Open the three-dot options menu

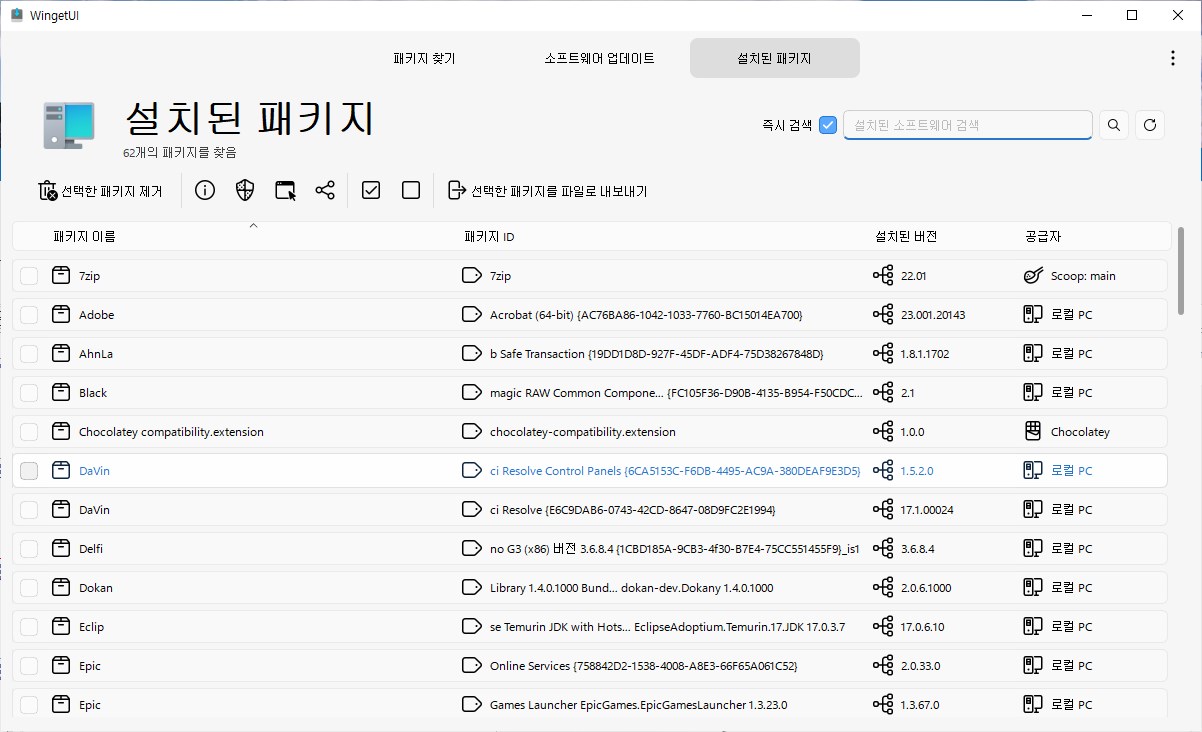tap(1172, 58)
